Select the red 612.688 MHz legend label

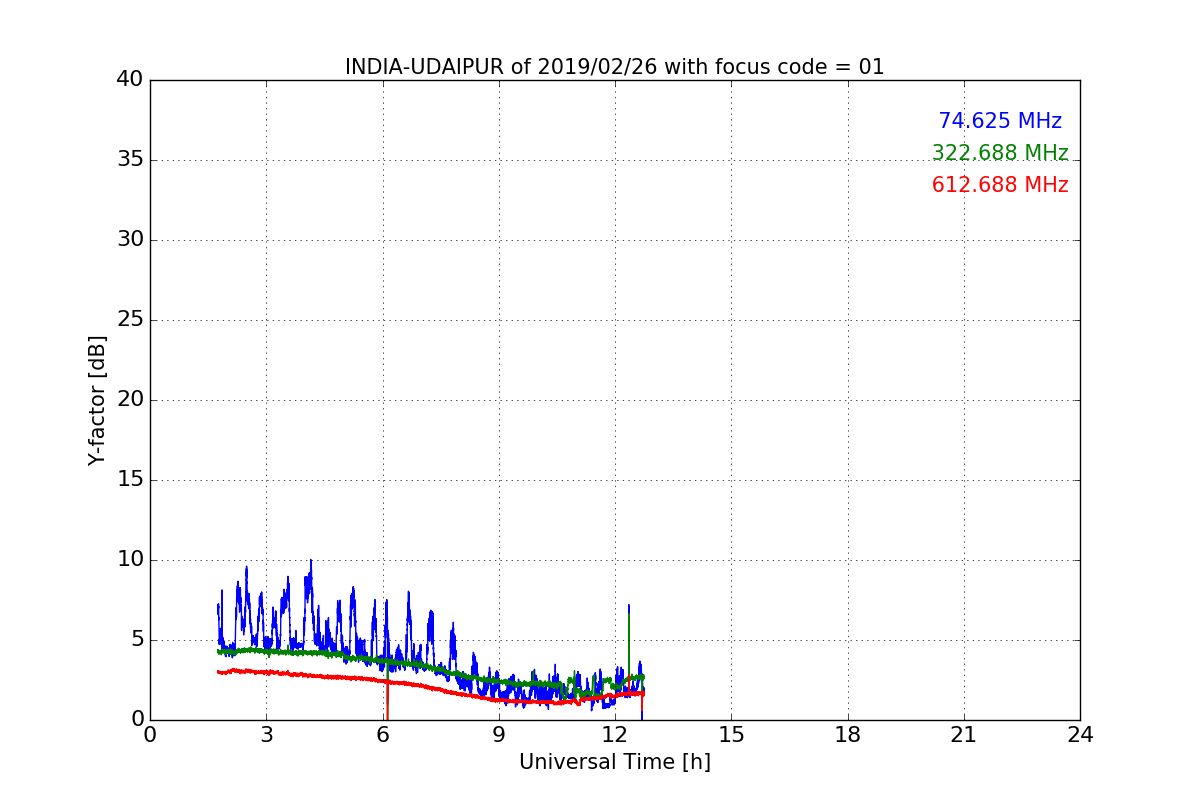[x=1000, y=185]
